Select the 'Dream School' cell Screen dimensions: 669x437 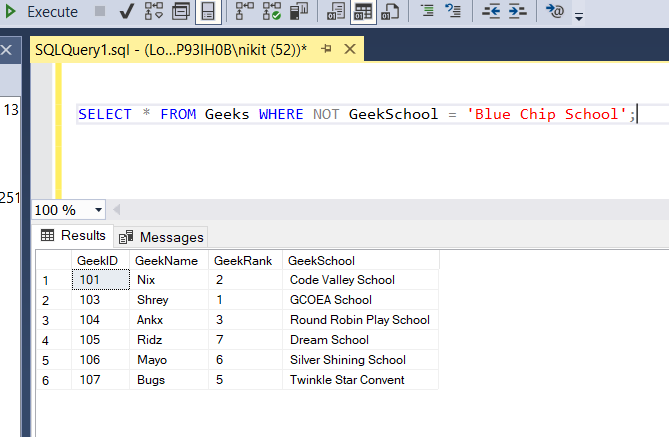tap(361, 340)
